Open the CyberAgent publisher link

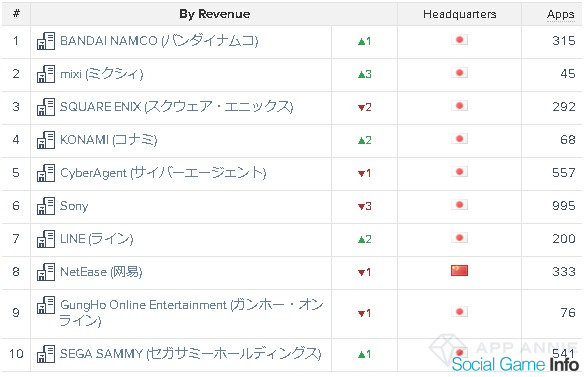click(163, 173)
